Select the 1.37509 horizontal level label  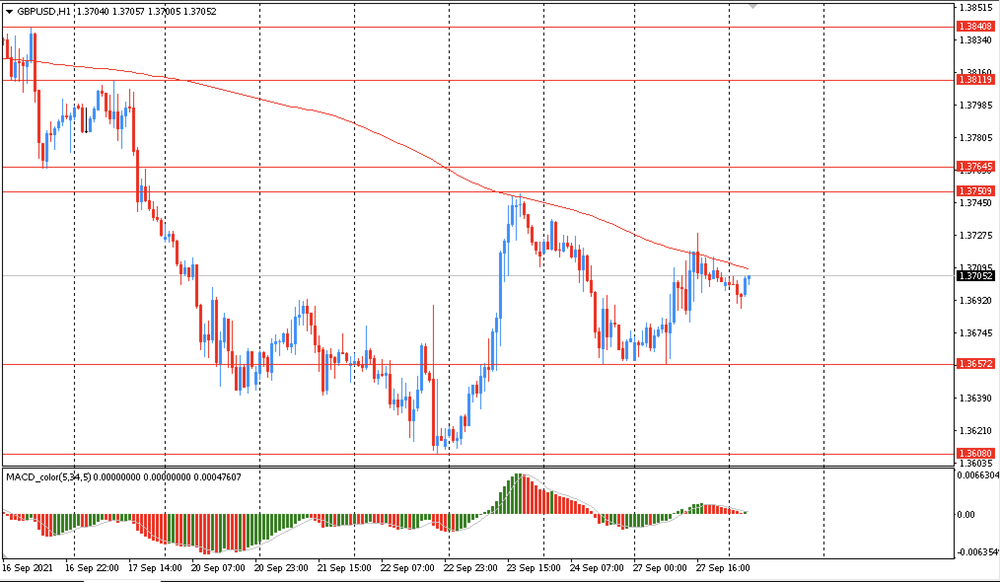(x=976, y=191)
